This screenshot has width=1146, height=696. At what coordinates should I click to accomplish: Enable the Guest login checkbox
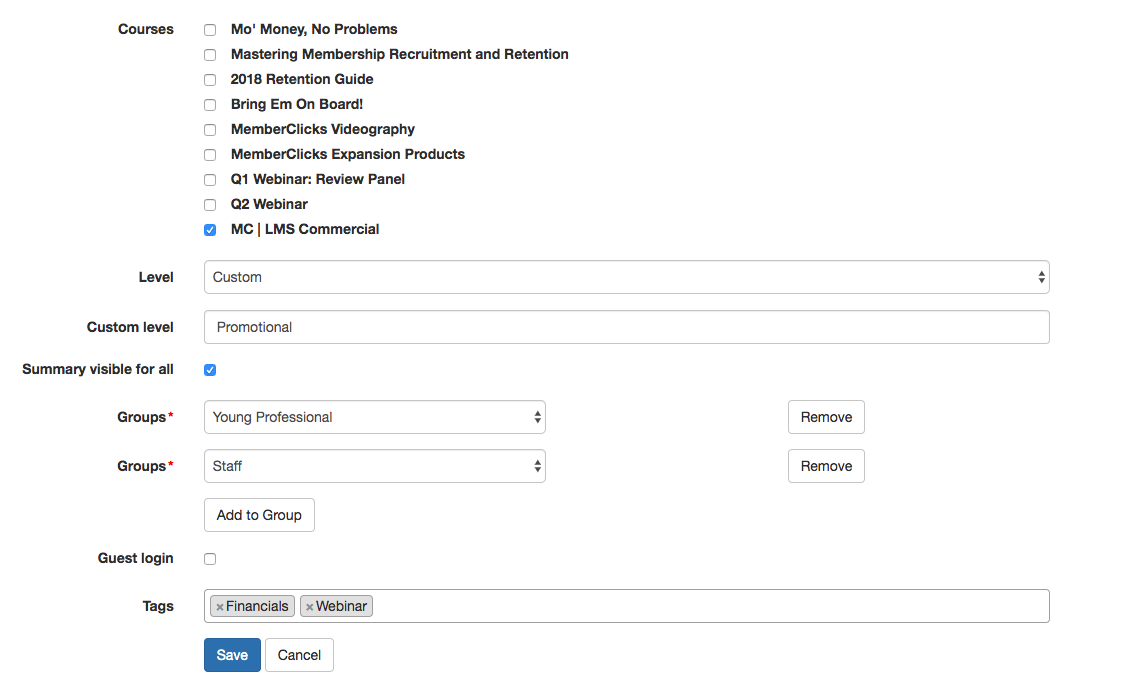pos(210,559)
